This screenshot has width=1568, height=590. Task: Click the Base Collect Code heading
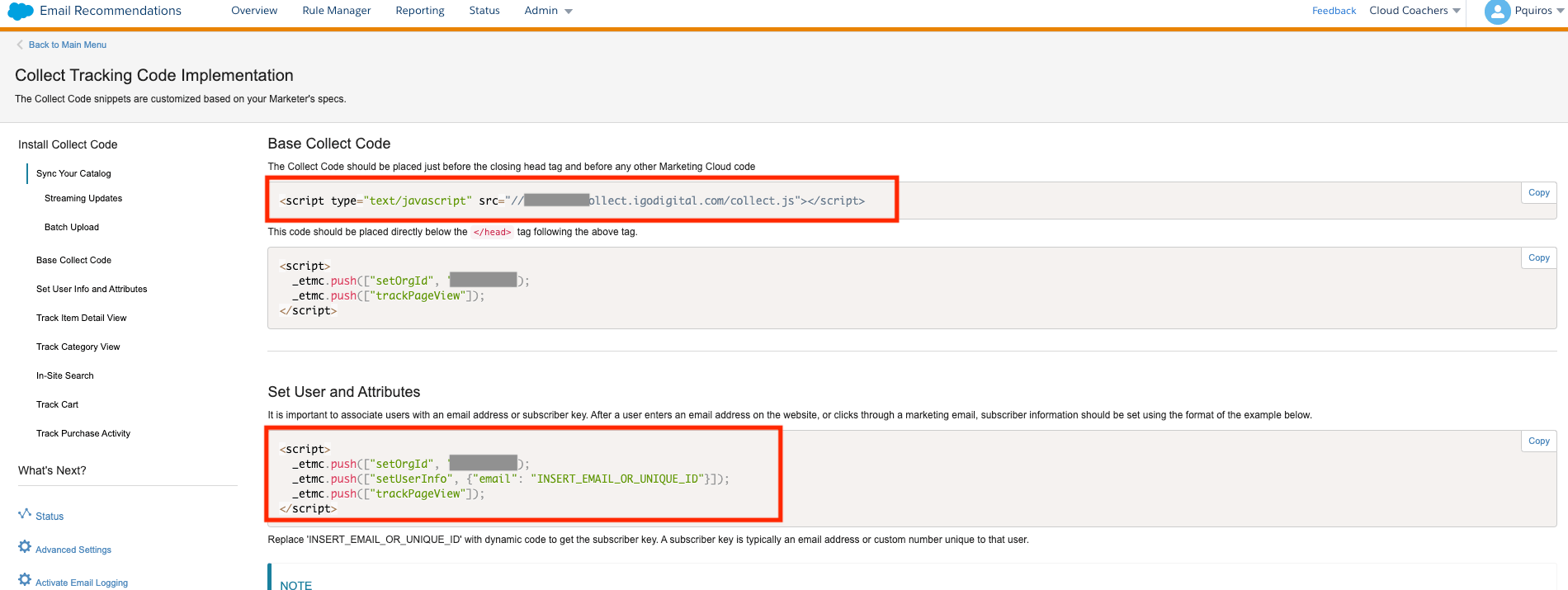329,144
